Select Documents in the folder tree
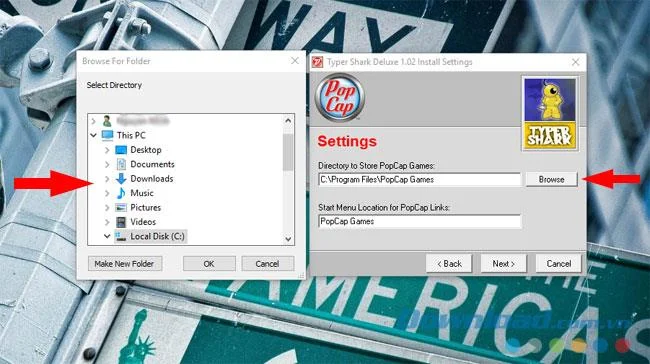Viewport: 650px width, 364px height. [153, 164]
